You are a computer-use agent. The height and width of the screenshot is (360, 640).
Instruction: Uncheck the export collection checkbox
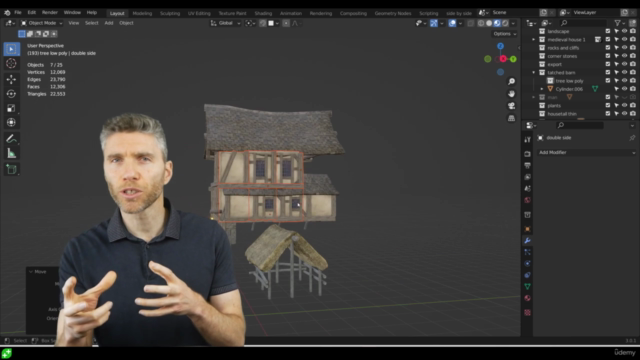[608, 64]
